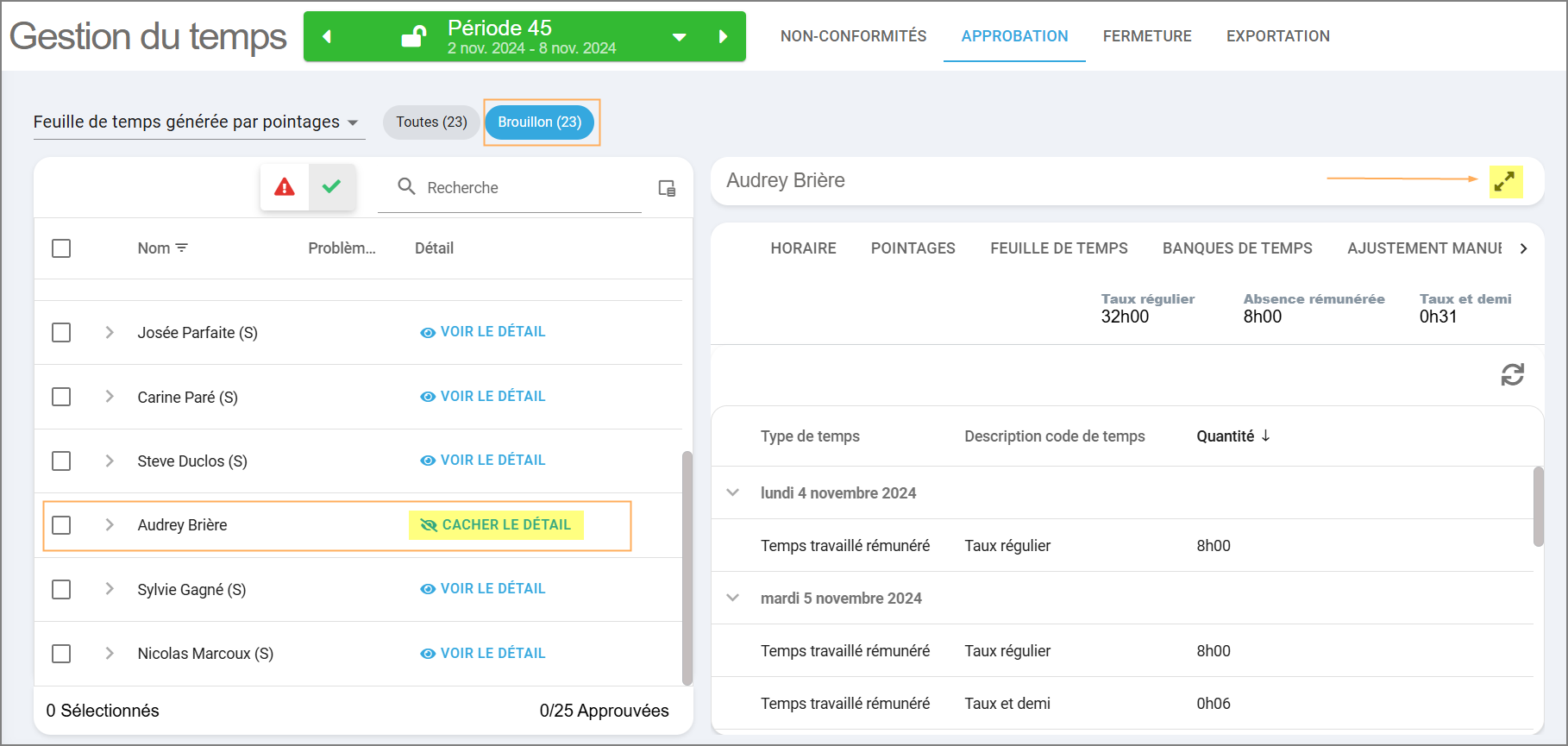Expand the Josée Parfaite (S) row
Image resolution: width=1568 pixels, height=746 pixels.
[x=110, y=332]
